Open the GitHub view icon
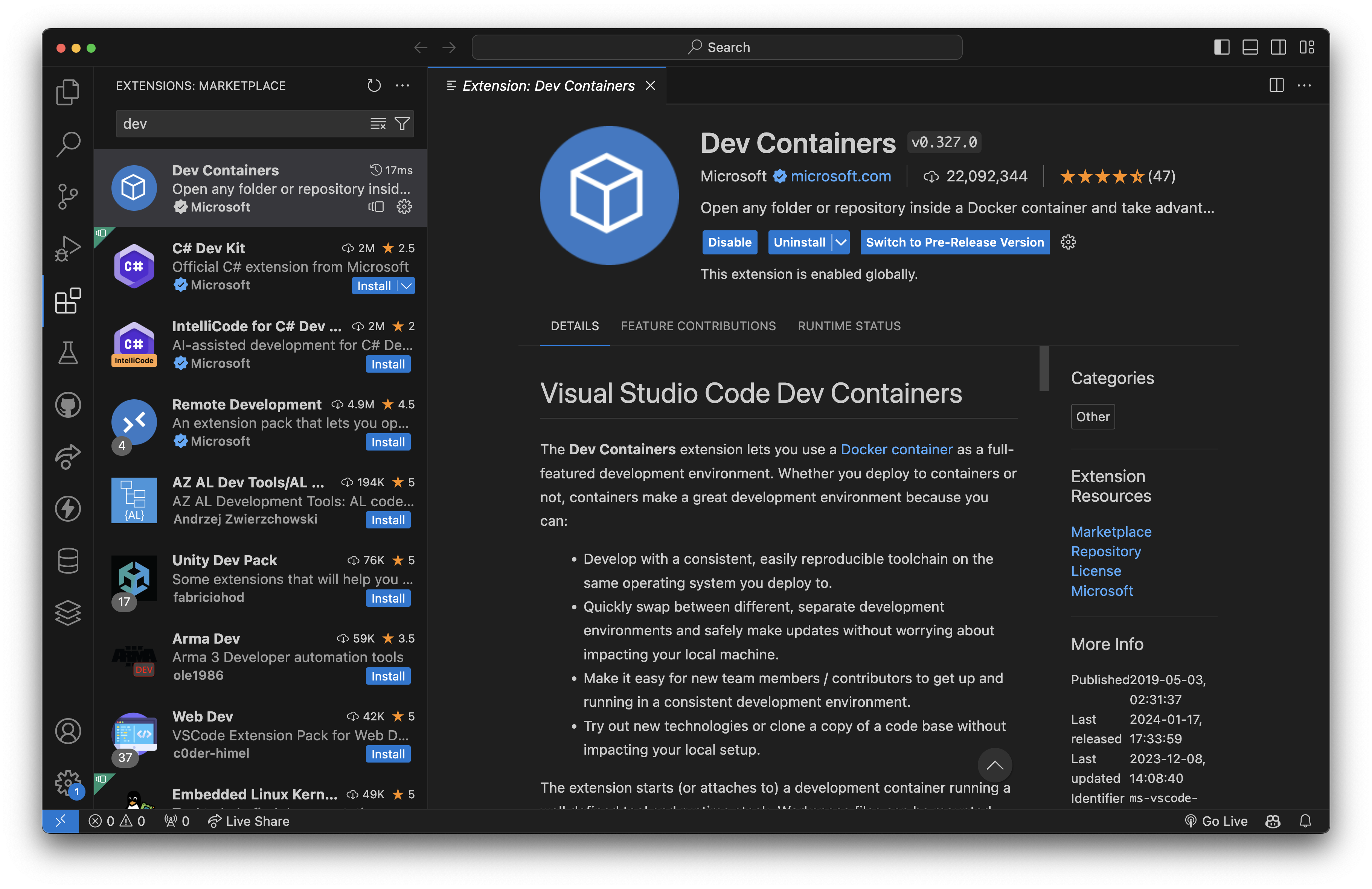The height and width of the screenshot is (889, 1372). click(68, 405)
